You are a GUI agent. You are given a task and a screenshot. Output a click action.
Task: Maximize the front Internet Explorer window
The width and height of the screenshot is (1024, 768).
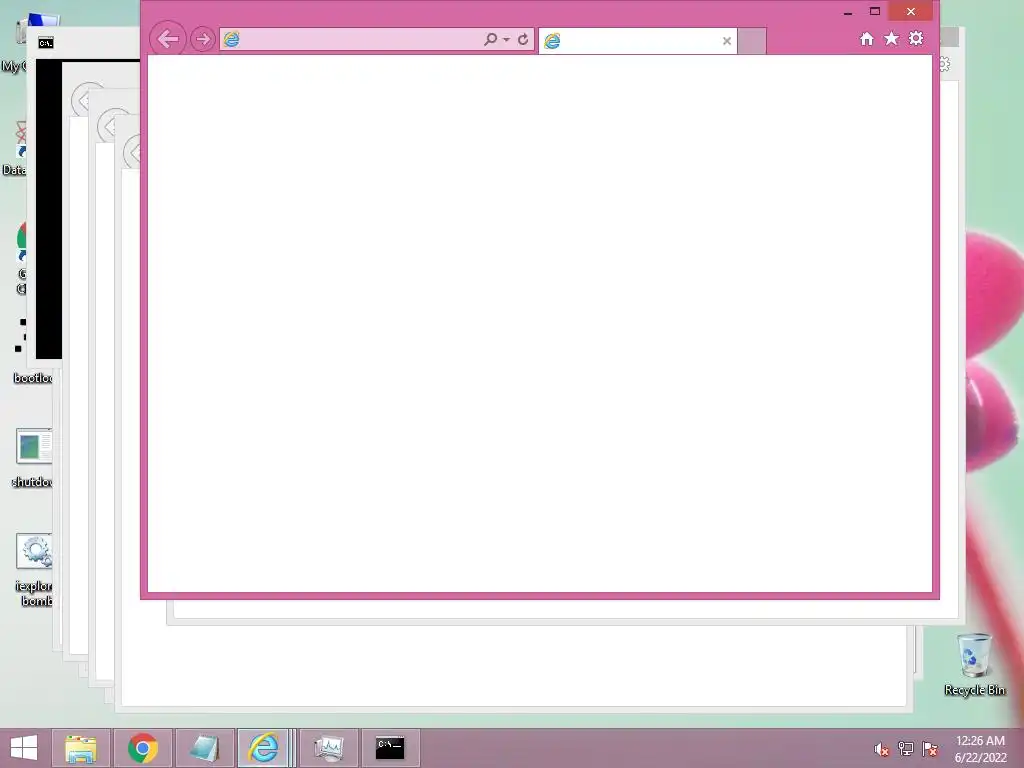[x=875, y=11]
